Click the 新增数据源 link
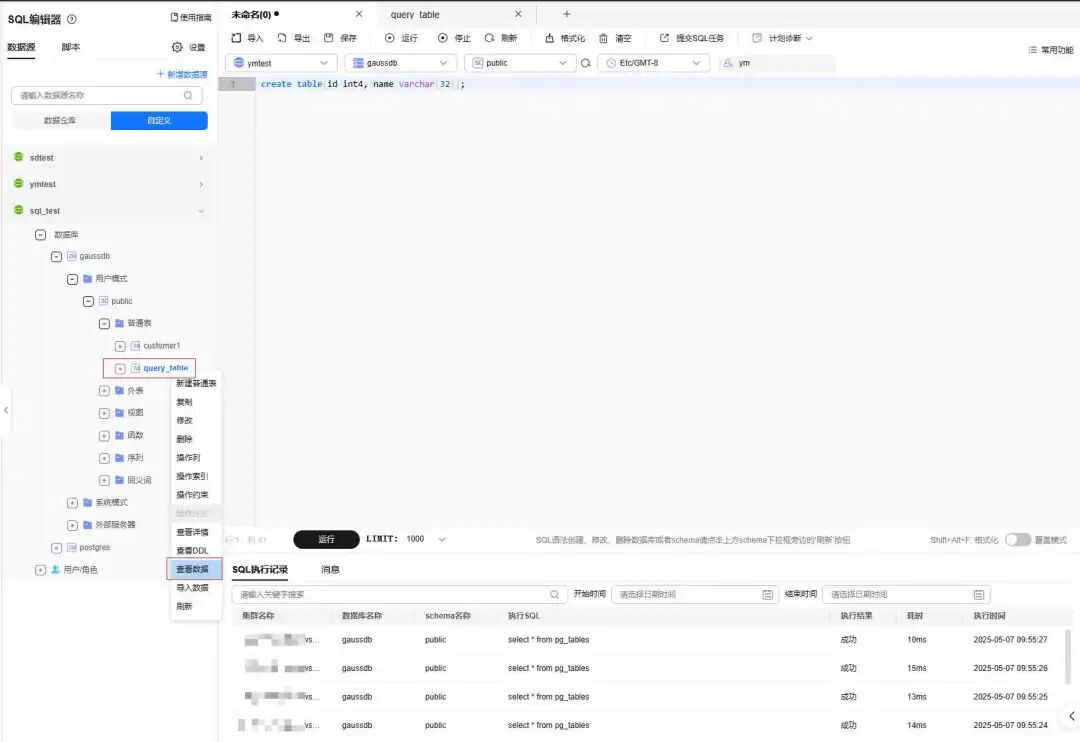Viewport: 1080px width, 742px height. [182, 74]
